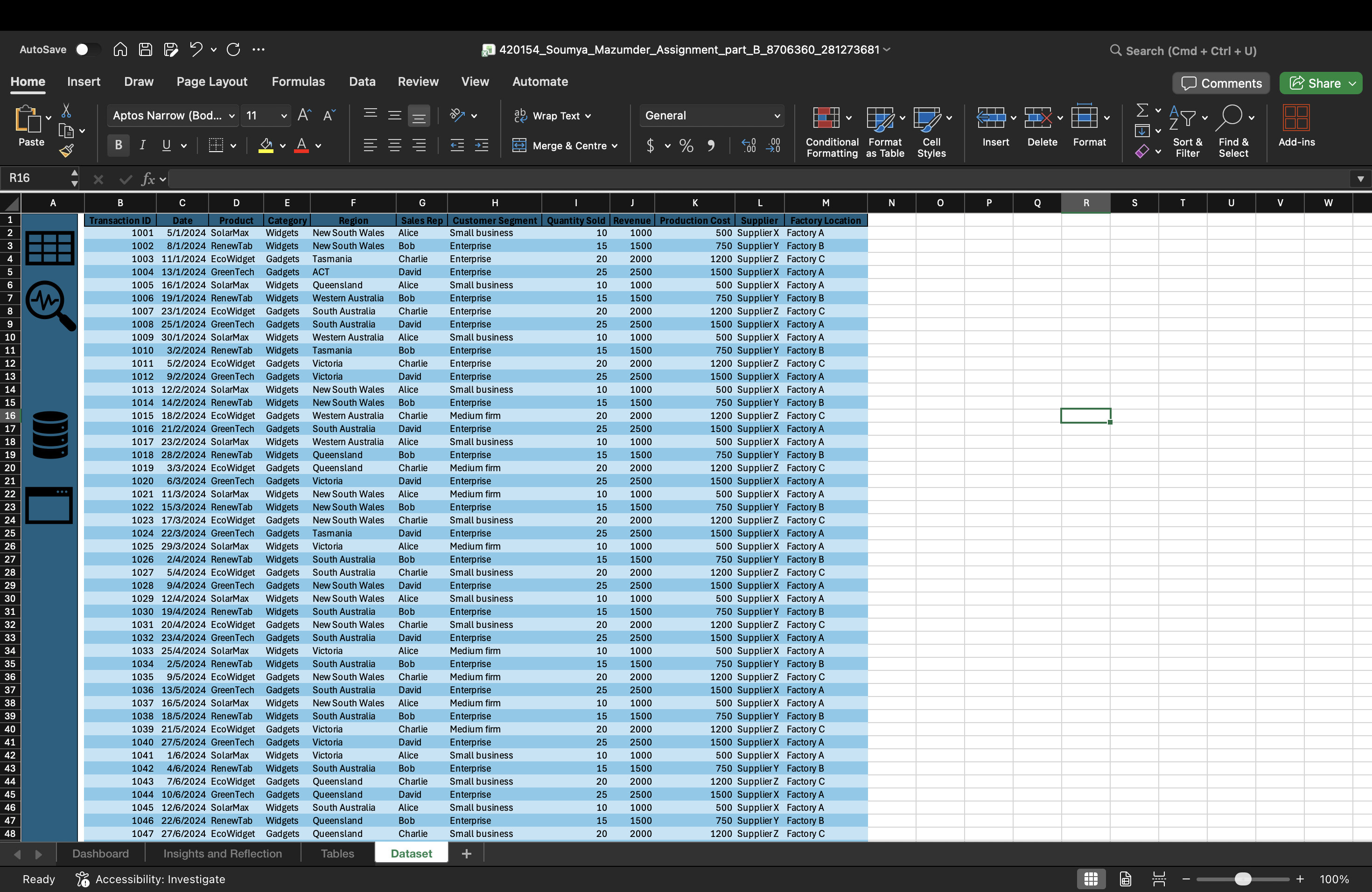Viewport: 1372px width, 892px height.
Task: Open the Comments pane
Action: coord(1221,83)
